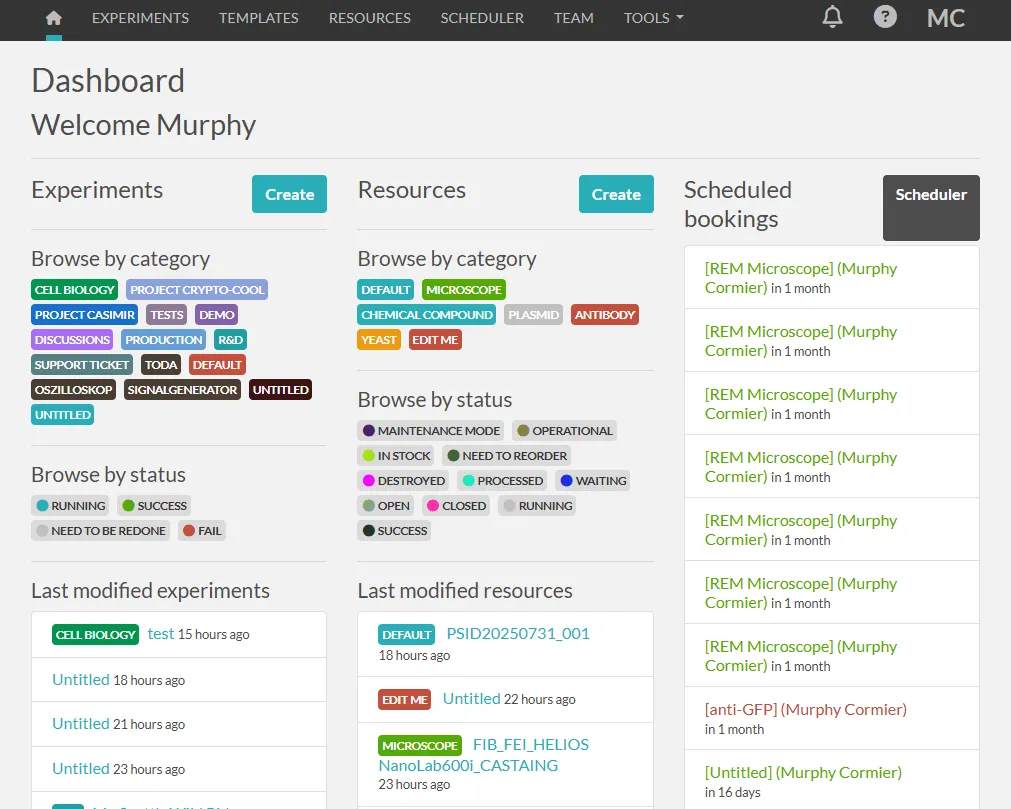1011x809 pixels.
Task: Filter experiments by NEED TO BE REDONE status
Action: [x=101, y=531]
